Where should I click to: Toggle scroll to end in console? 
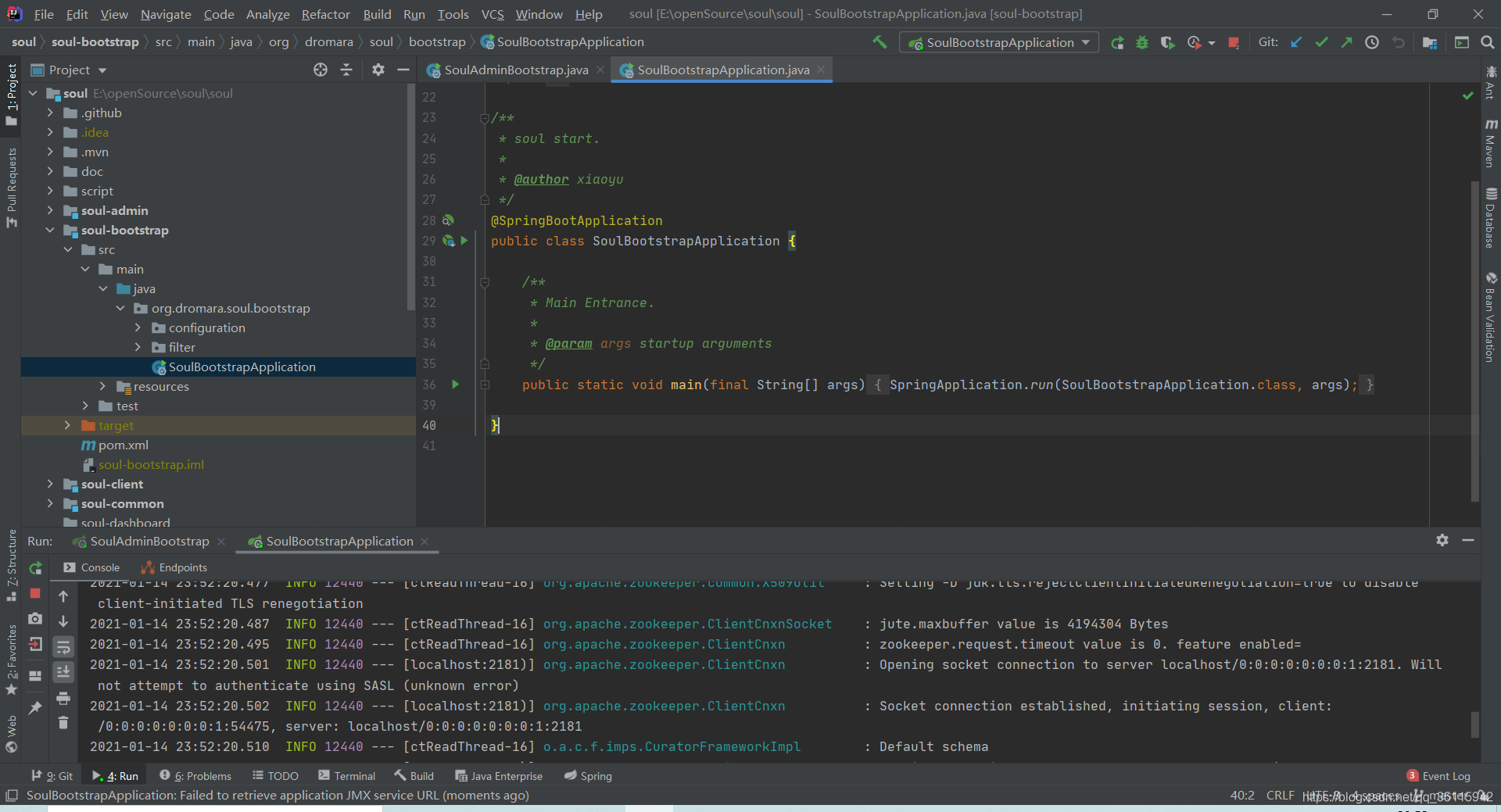point(63,671)
